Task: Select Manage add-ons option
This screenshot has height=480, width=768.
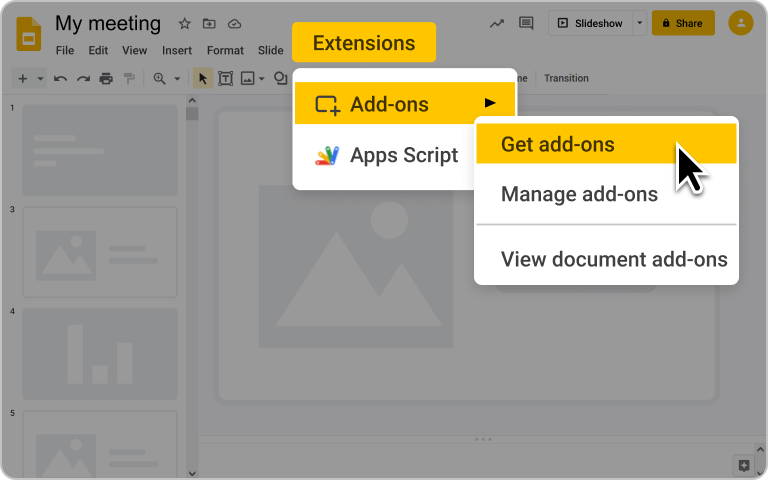Action: pyautogui.click(x=579, y=194)
